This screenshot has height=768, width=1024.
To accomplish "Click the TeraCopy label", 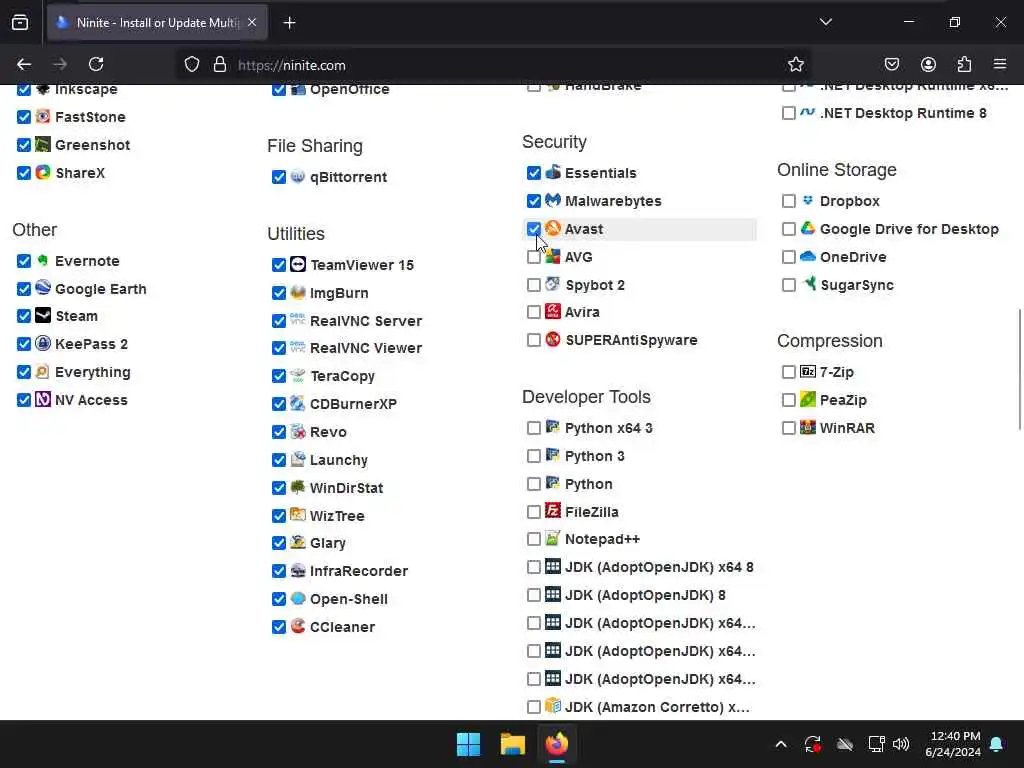I will [342, 376].
